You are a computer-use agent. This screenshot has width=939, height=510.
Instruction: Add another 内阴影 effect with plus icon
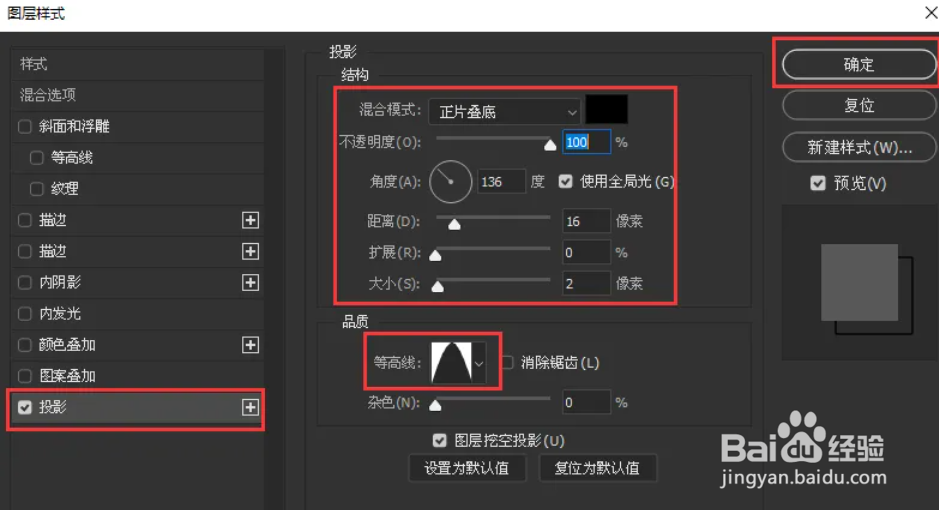[250, 283]
